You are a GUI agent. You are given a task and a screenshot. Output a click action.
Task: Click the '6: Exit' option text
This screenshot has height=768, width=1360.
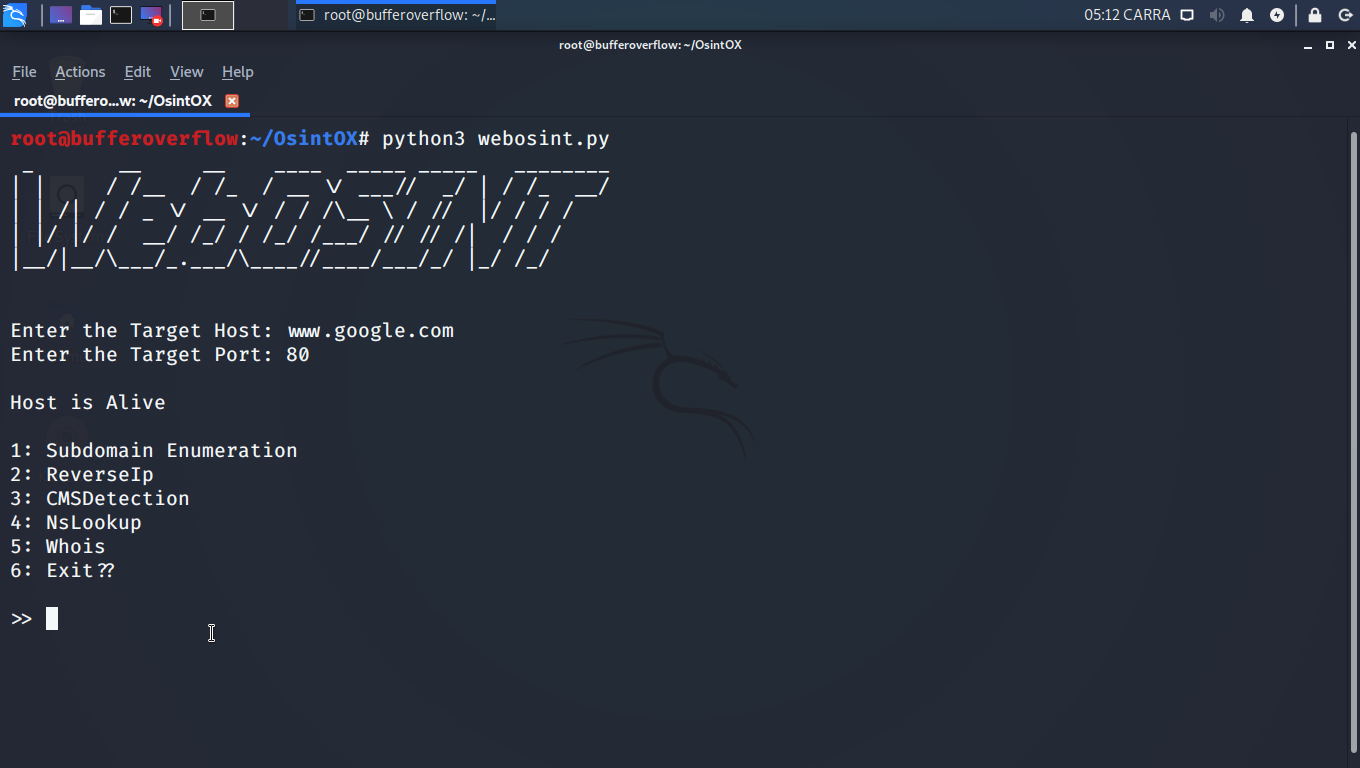click(x=62, y=571)
